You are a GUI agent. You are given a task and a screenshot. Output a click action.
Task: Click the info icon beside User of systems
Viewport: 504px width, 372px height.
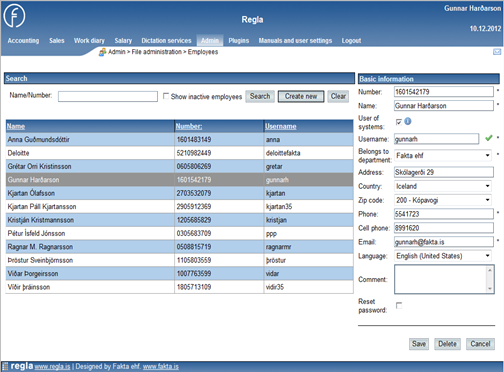pos(408,121)
